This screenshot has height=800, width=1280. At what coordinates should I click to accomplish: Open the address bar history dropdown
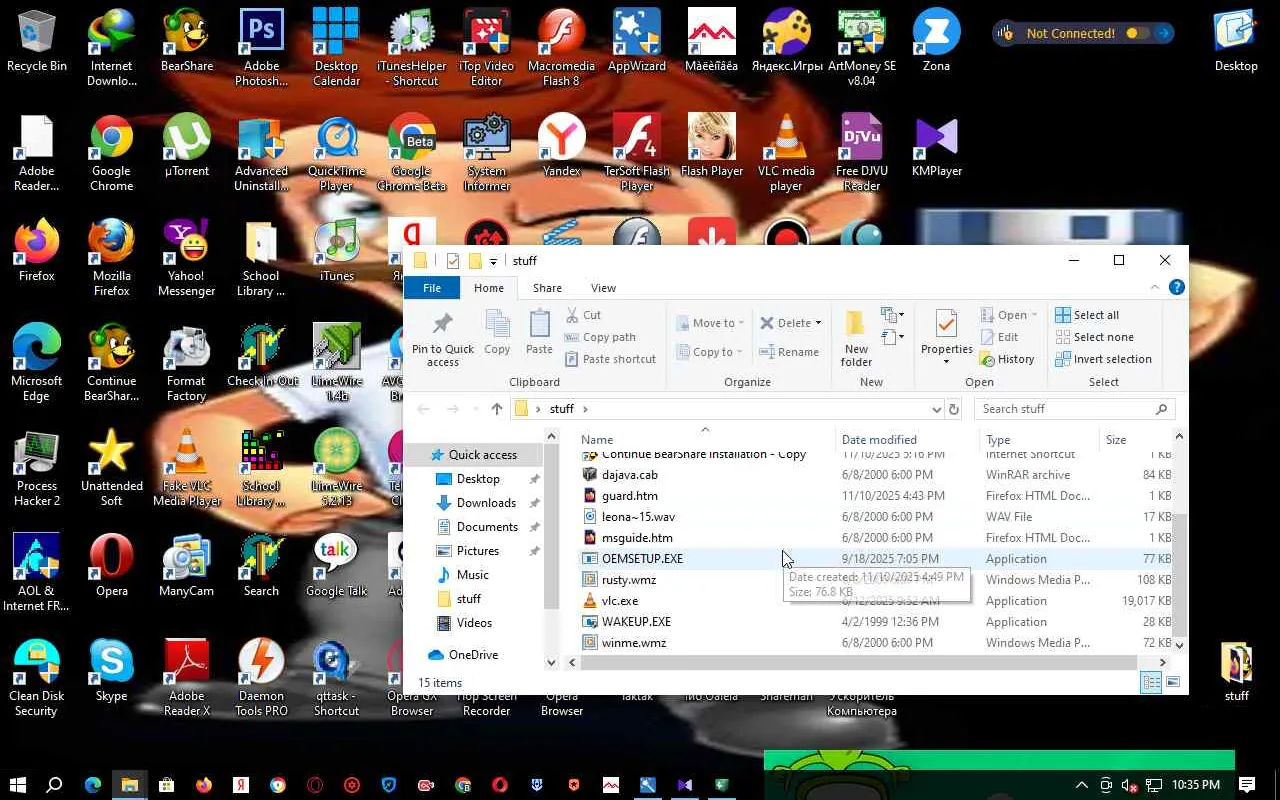936,409
